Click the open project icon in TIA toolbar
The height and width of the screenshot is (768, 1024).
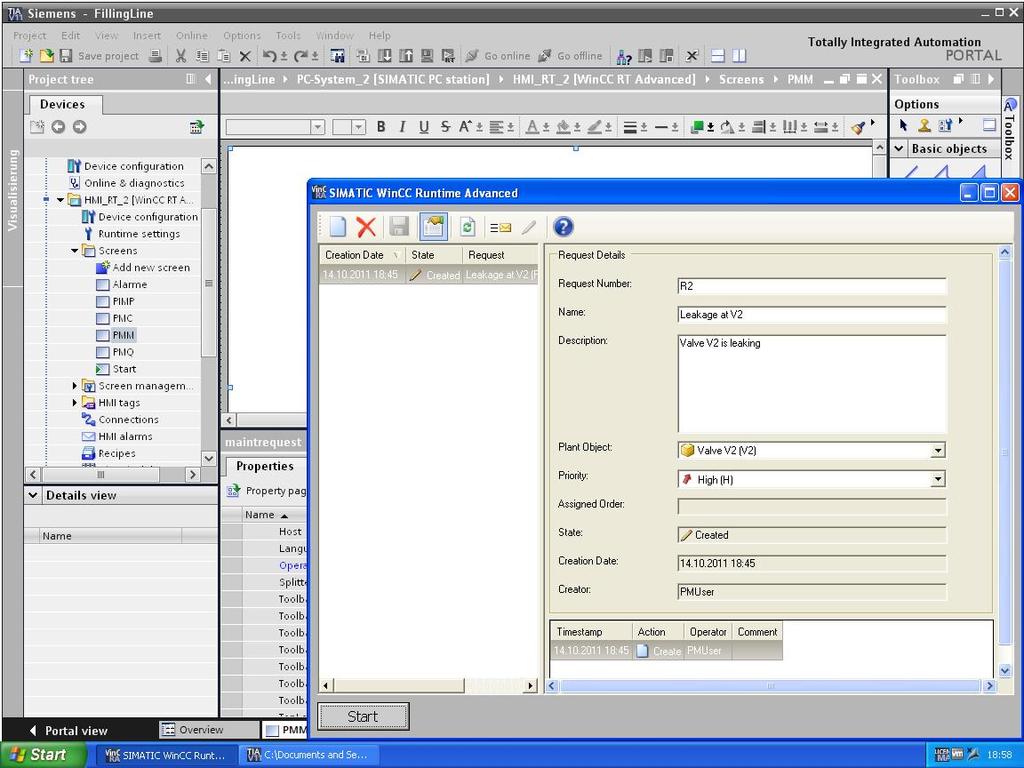click(46, 56)
